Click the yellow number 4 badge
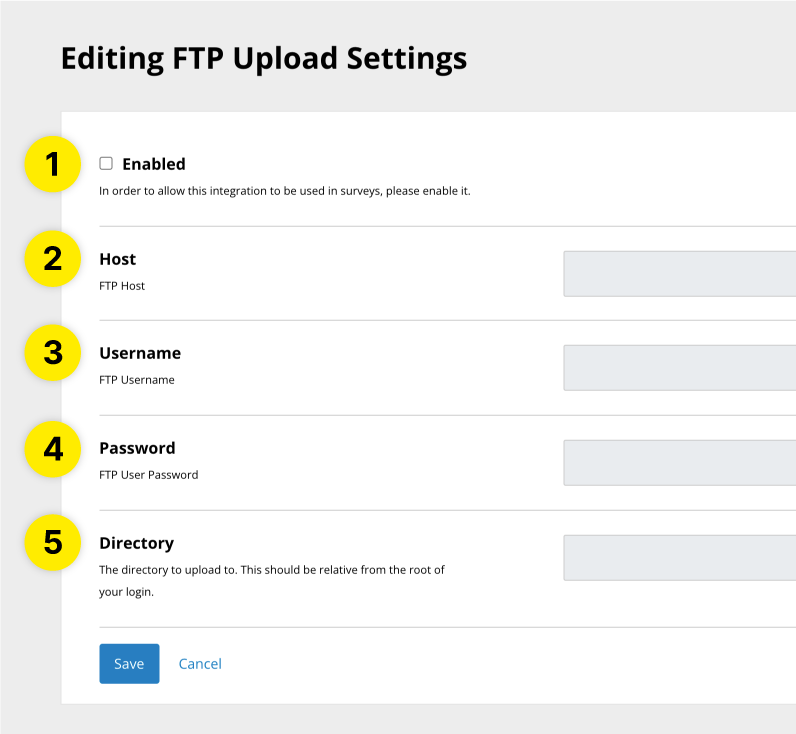This screenshot has width=796, height=734. [52, 448]
